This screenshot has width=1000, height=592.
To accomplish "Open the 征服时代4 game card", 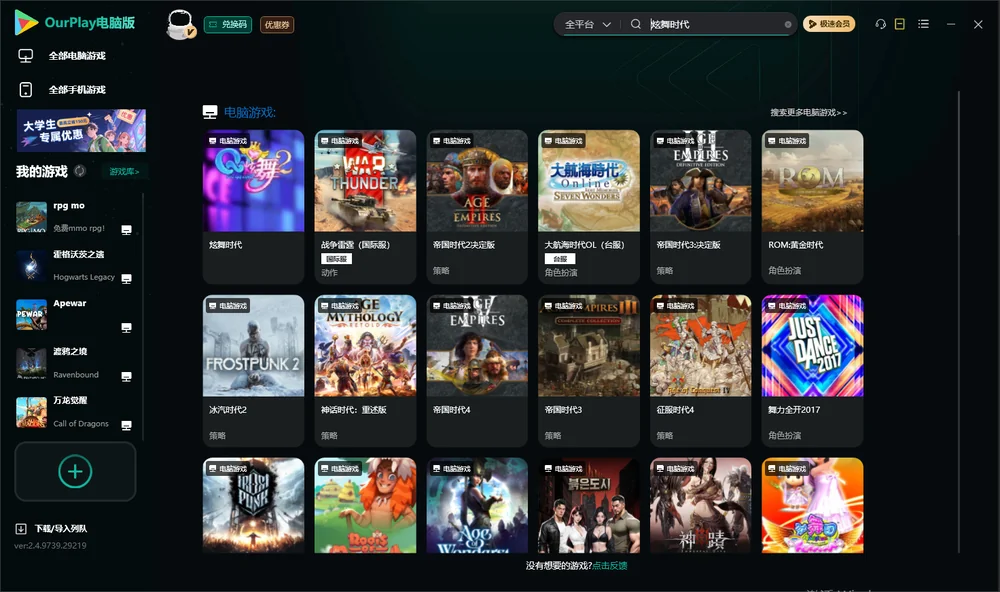I will click(x=701, y=371).
